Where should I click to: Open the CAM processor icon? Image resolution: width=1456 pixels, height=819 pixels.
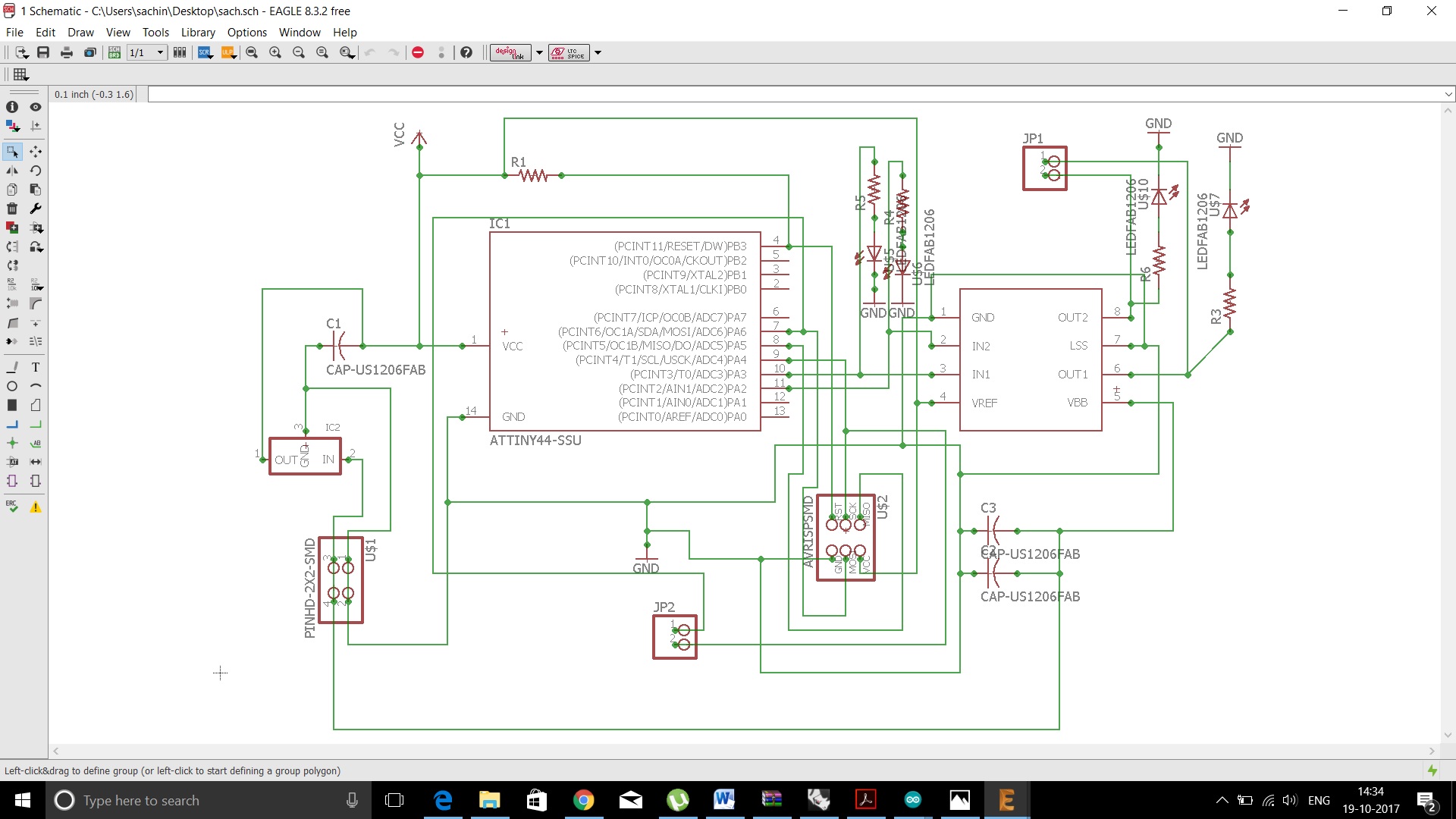coord(90,52)
